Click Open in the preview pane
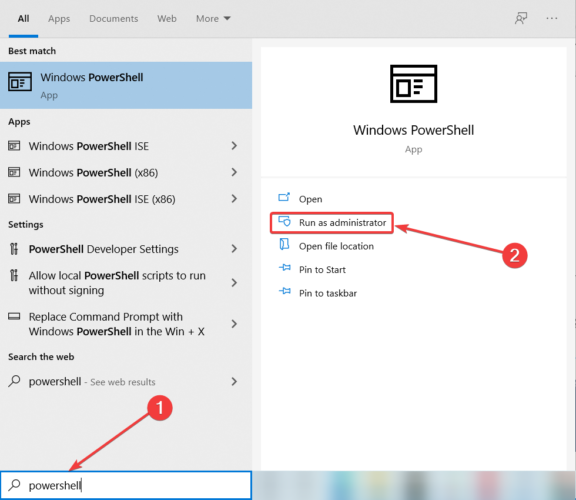 [310, 199]
